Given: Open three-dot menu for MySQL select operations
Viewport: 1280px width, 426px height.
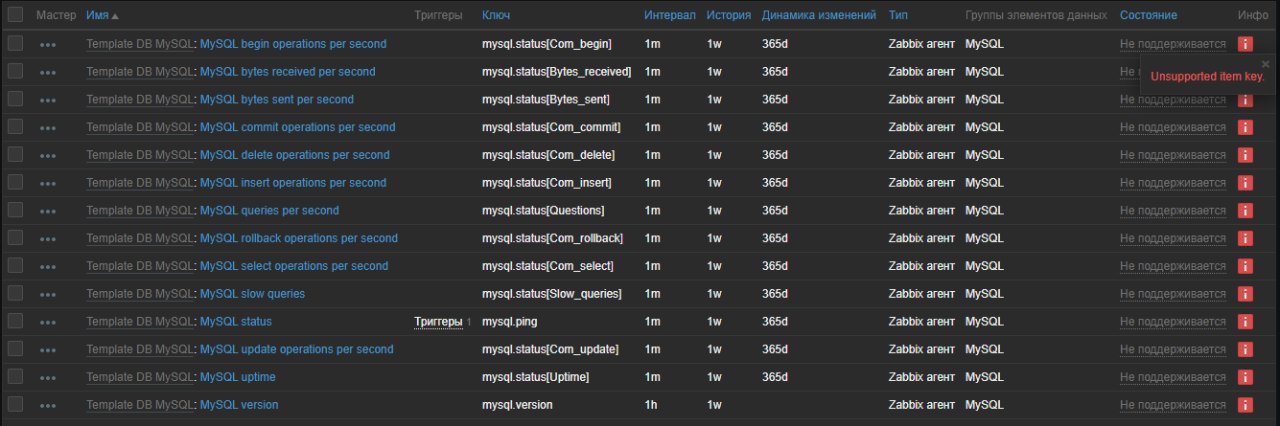Looking at the screenshot, I should pyautogui.click(x=48, y=266).
